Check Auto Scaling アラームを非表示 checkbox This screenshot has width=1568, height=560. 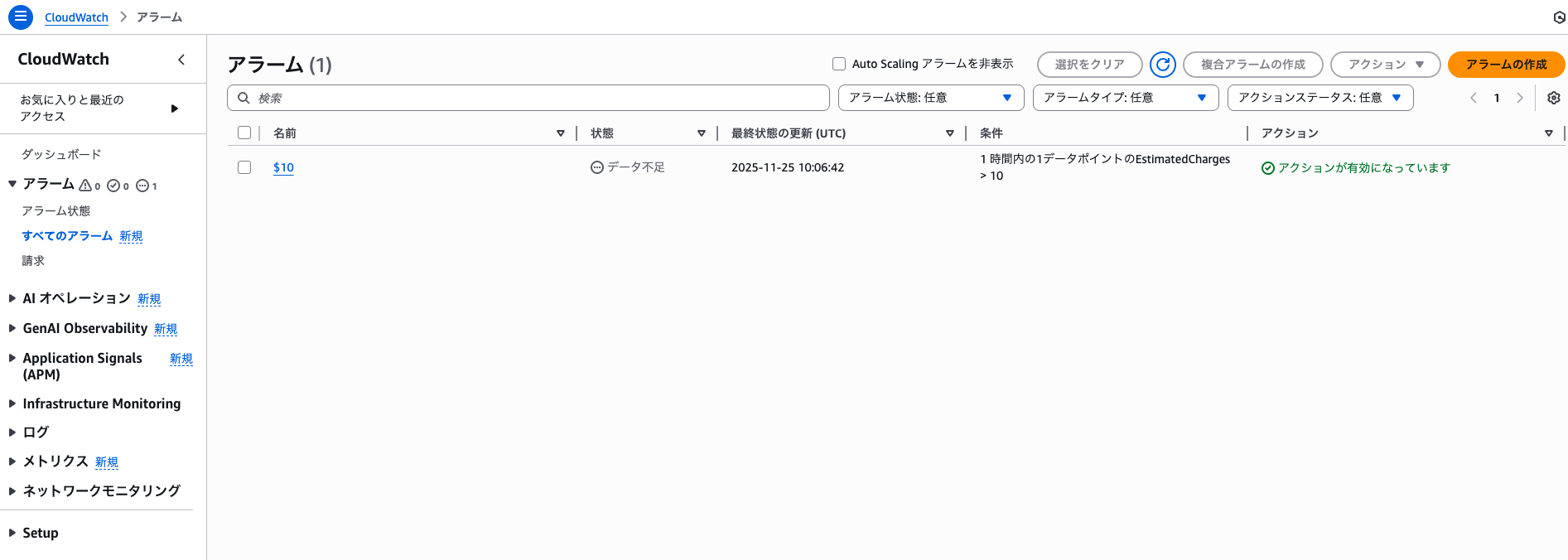coord(839,64)
